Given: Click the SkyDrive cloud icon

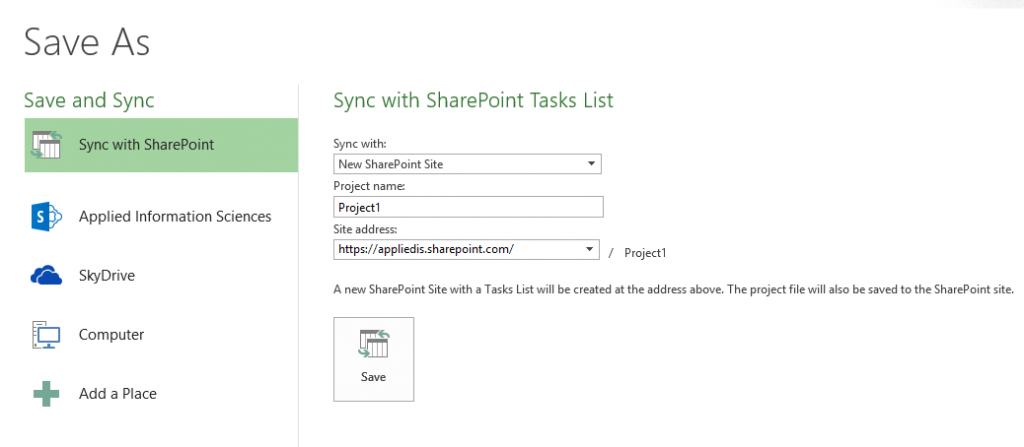Looking at the screenshot, I should [x=48, y=275].
